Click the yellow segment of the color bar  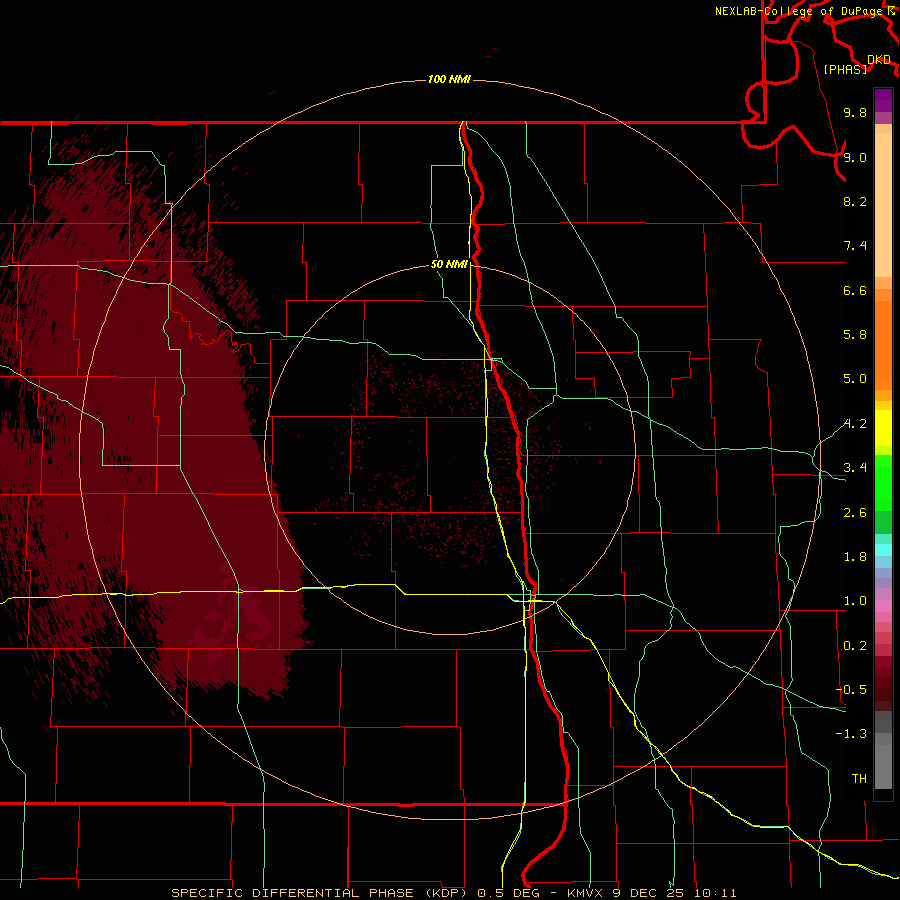click(x=883, y=428)
